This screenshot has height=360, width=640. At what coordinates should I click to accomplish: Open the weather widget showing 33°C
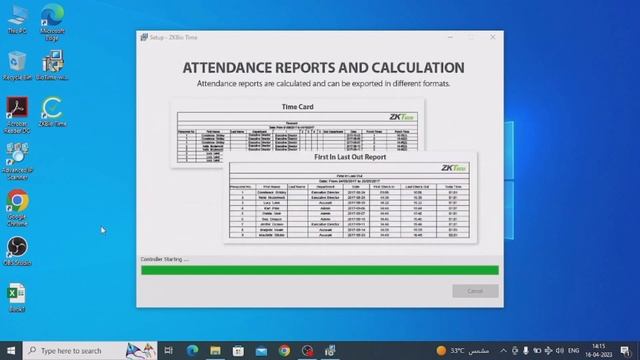point(463,351)
